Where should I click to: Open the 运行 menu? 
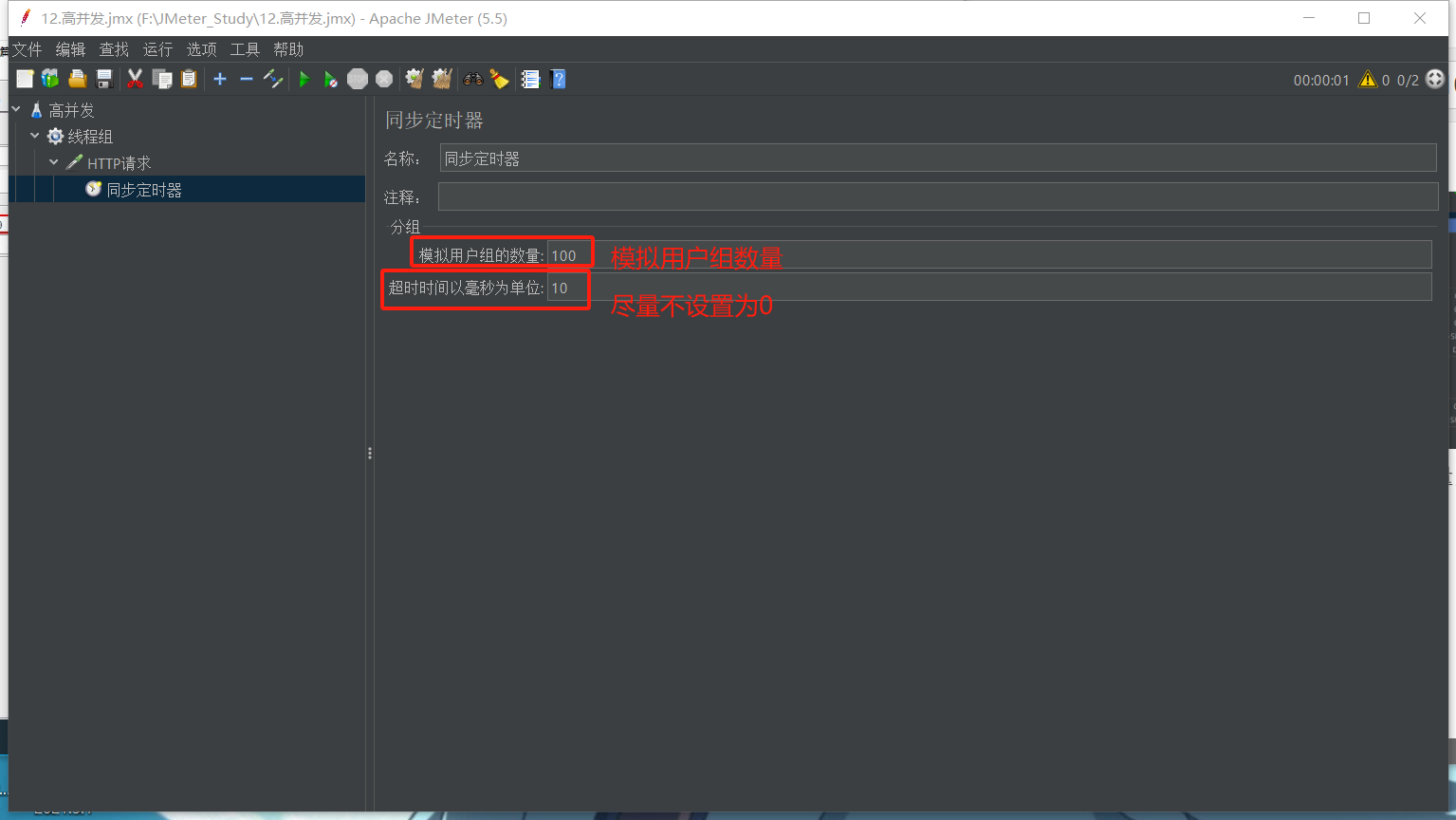click(x=157, y=49)
